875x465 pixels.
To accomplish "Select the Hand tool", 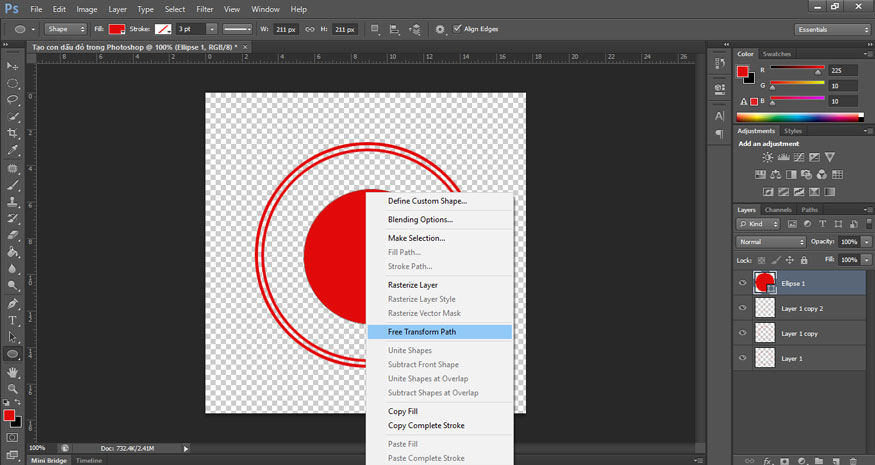I will pos(12,372).
